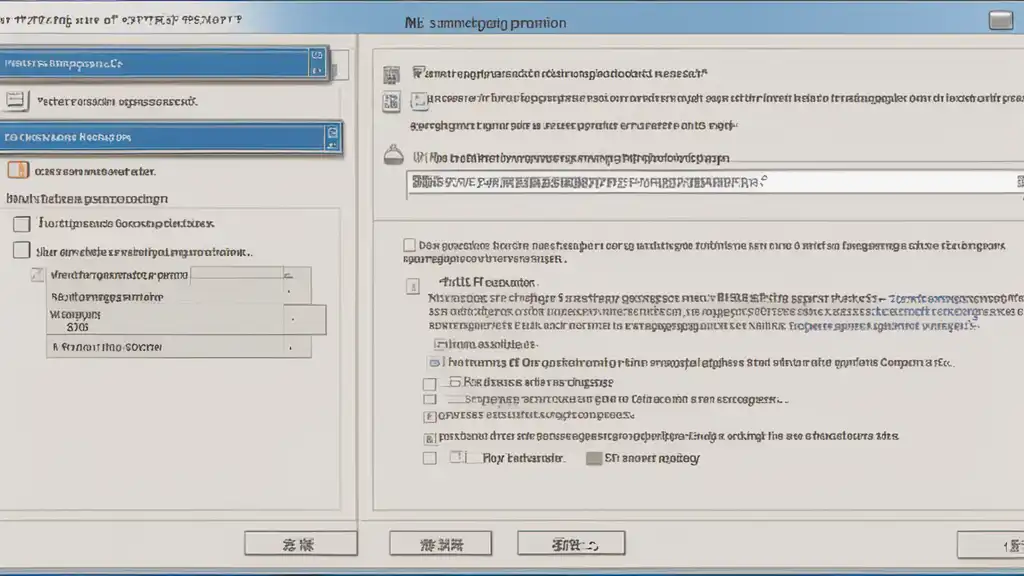
Task: Click the bottom button below the left panel
Action: [300, 543]
